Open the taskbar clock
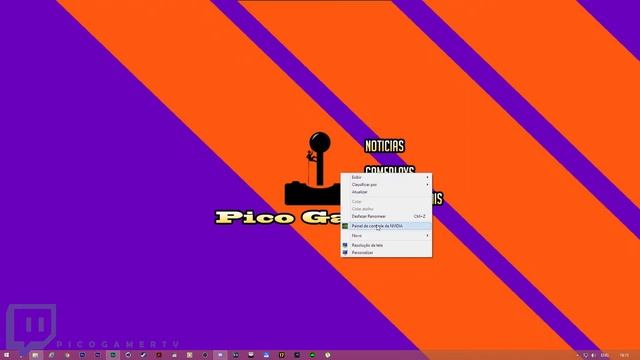This screenshot has width=640, height=360. pos(624,356)
